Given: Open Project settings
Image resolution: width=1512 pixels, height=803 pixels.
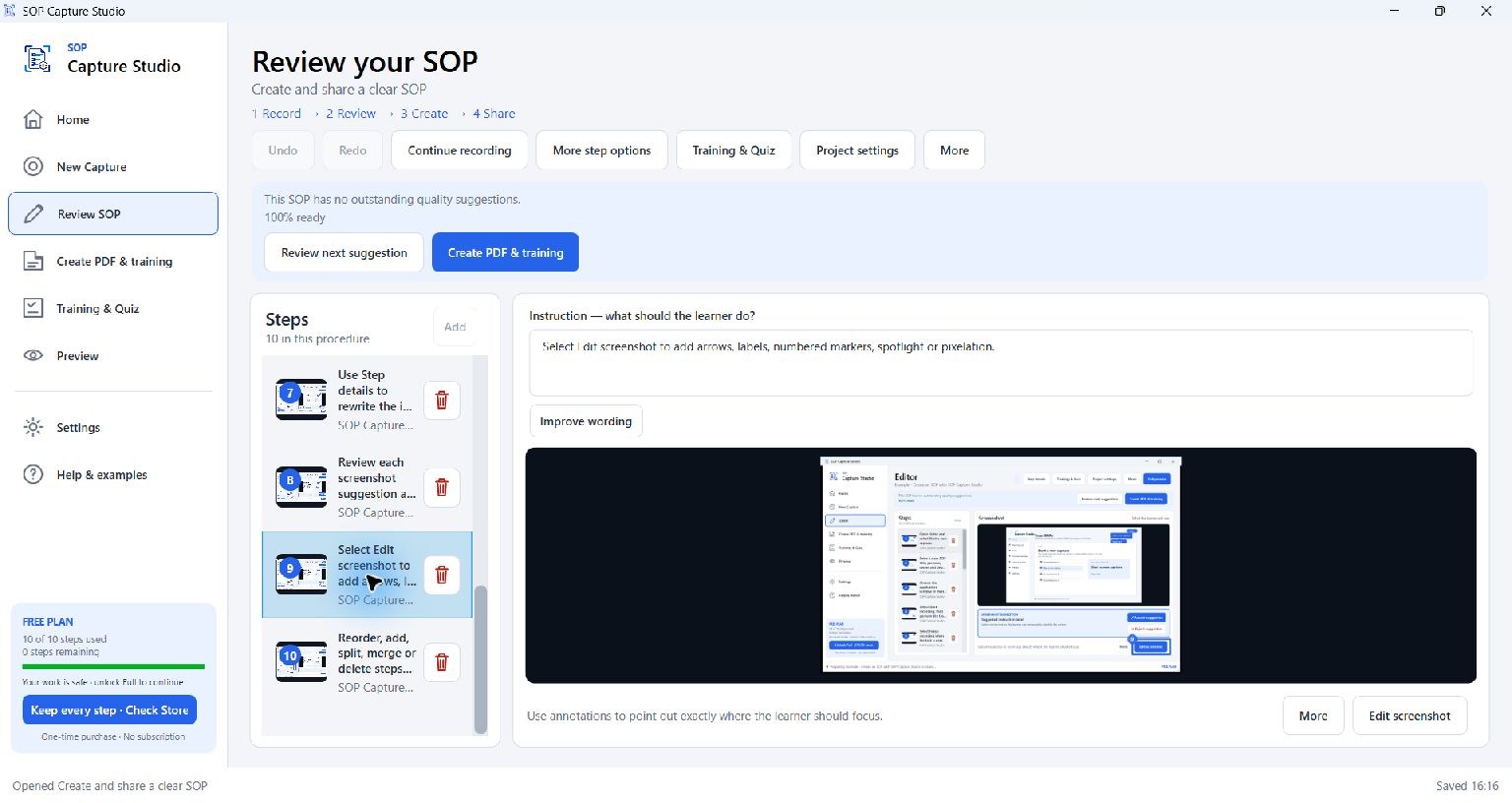Looking at the screenshot, I should (x=857, y=151).
